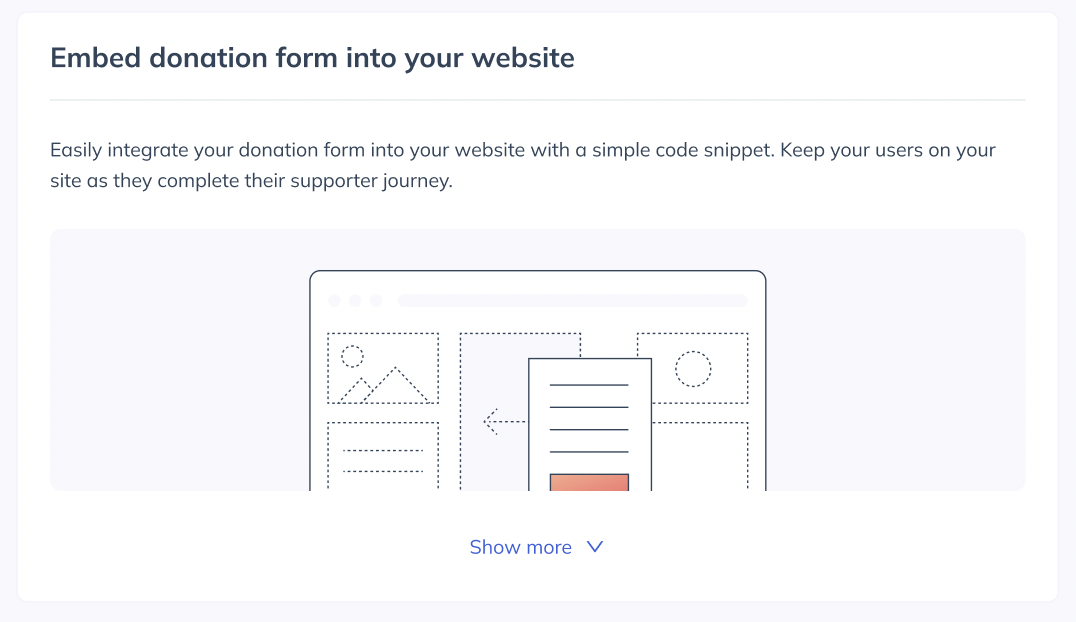Click the dotted left arrow icon

coord(504,422)
